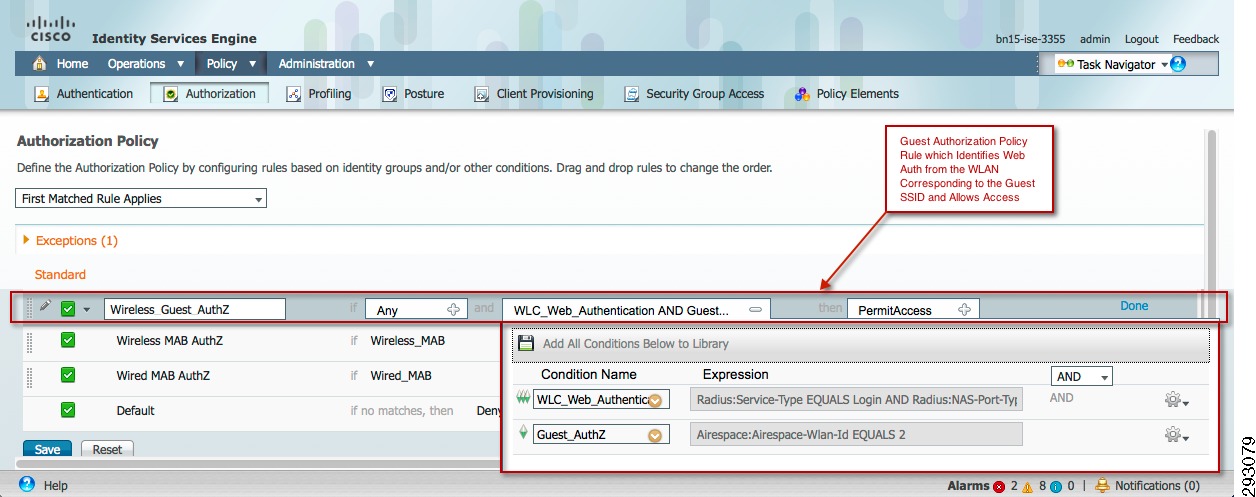Click the Notifications (0) label
1256x497 pixels.
(1157, 486)
